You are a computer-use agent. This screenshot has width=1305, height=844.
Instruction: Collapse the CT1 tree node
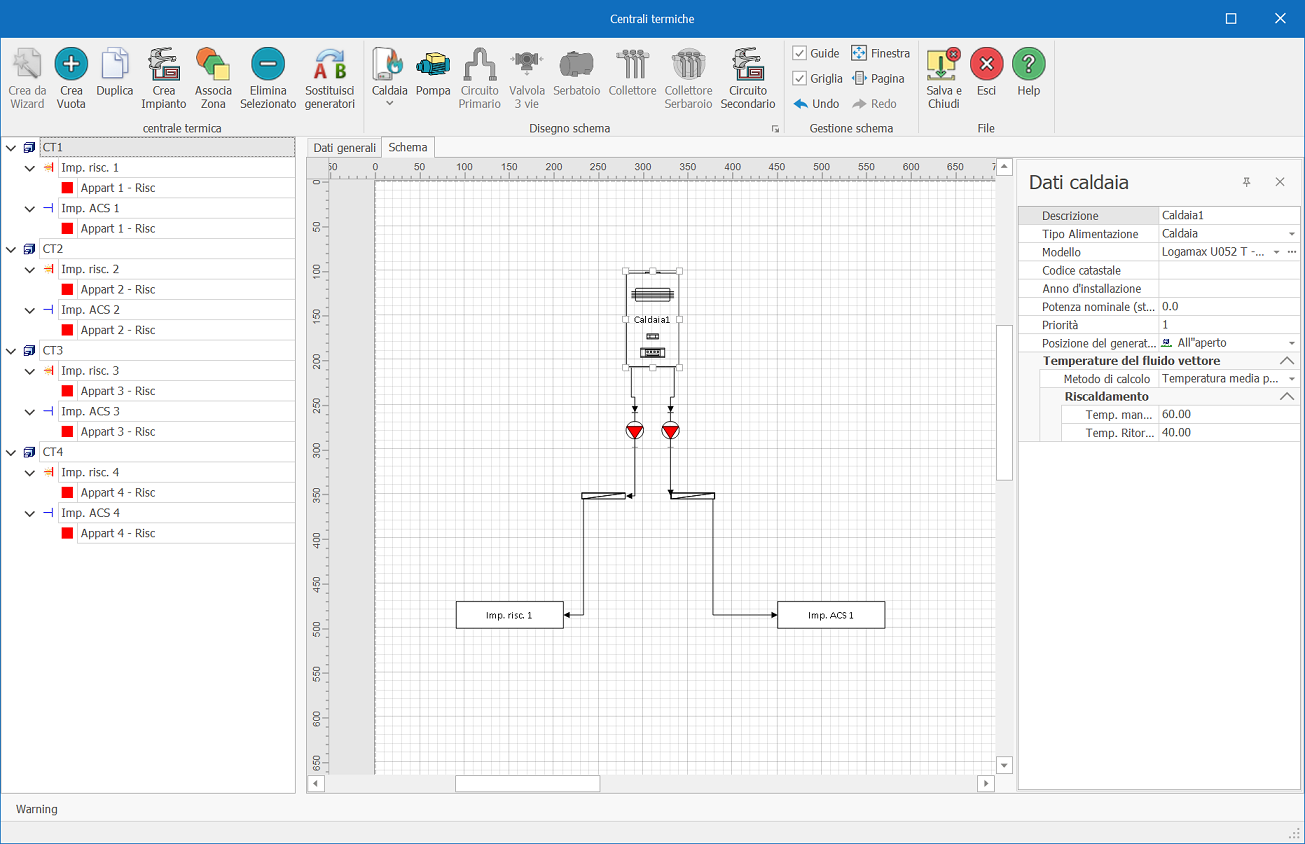pos(11,148)
